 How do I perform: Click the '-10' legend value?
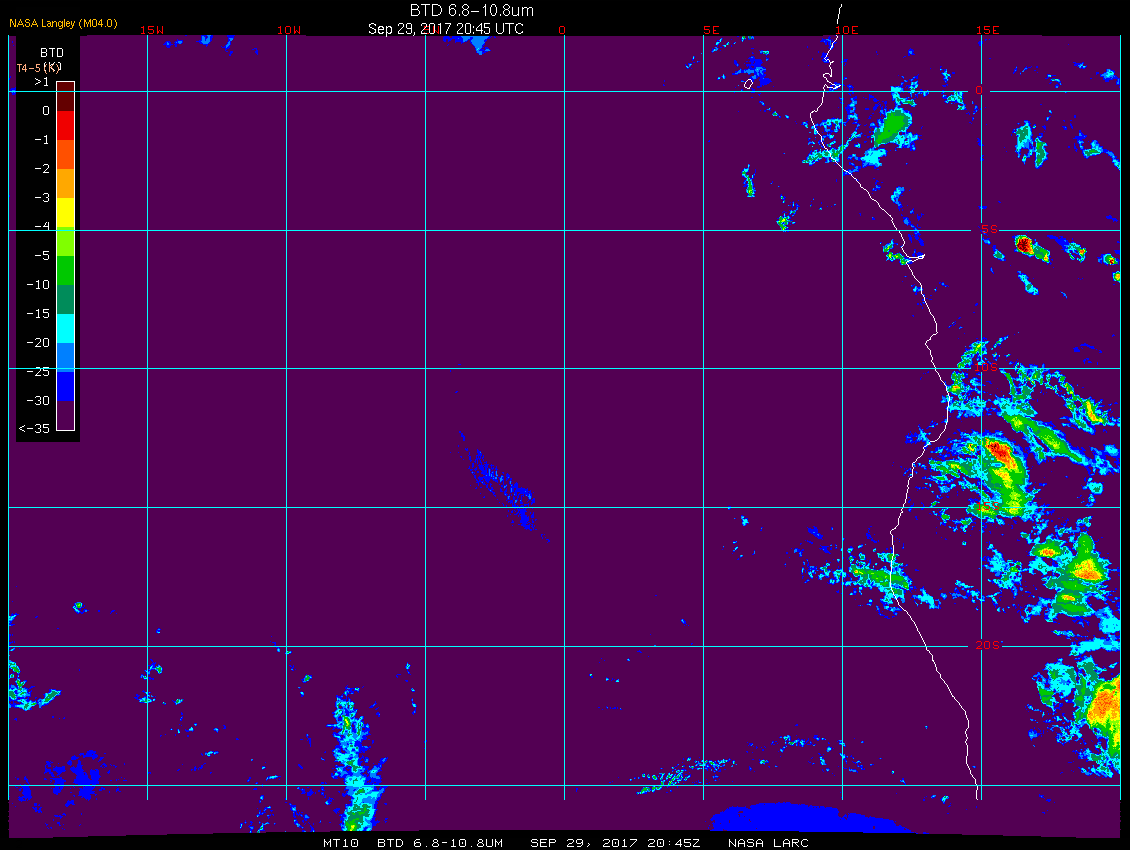(x=38, y=285)
